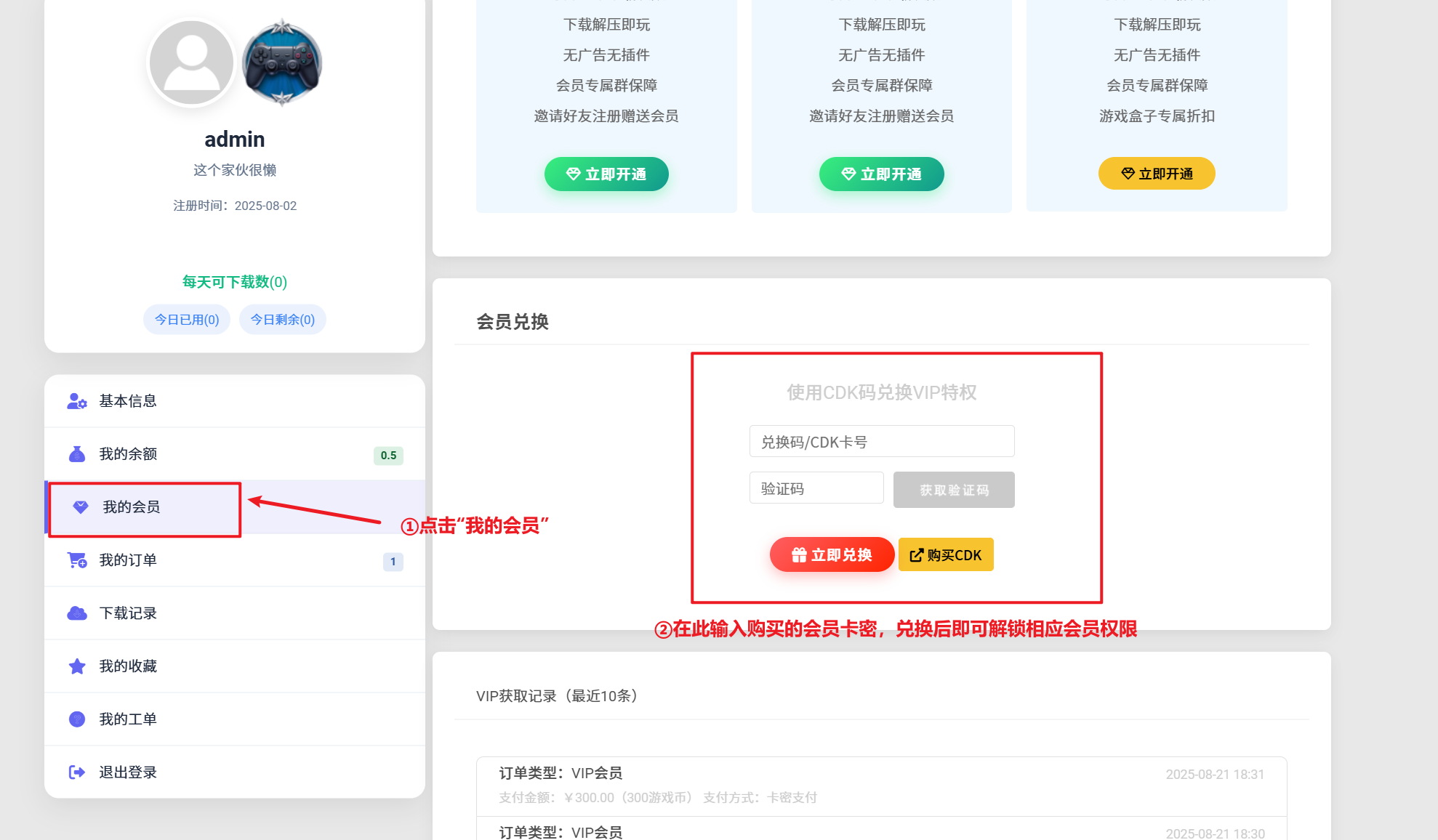Screen dimensions: 1438x840
Task: Click the logout arrow icon
Action: coord(77,772)
